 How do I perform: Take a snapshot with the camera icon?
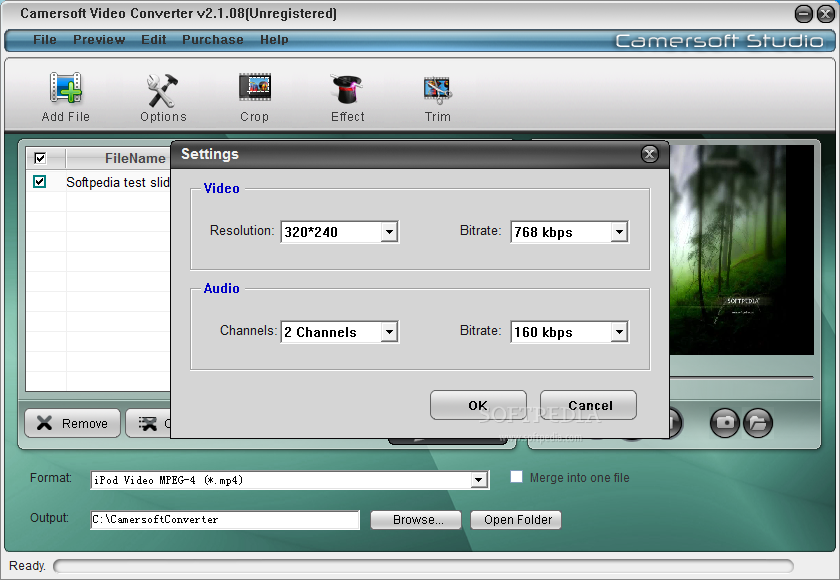[725, 423]
